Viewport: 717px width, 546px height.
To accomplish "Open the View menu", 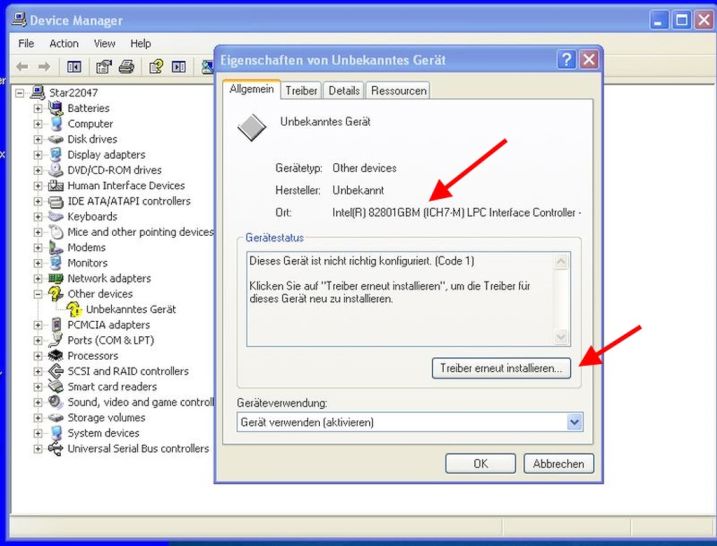I will (104, 43).
